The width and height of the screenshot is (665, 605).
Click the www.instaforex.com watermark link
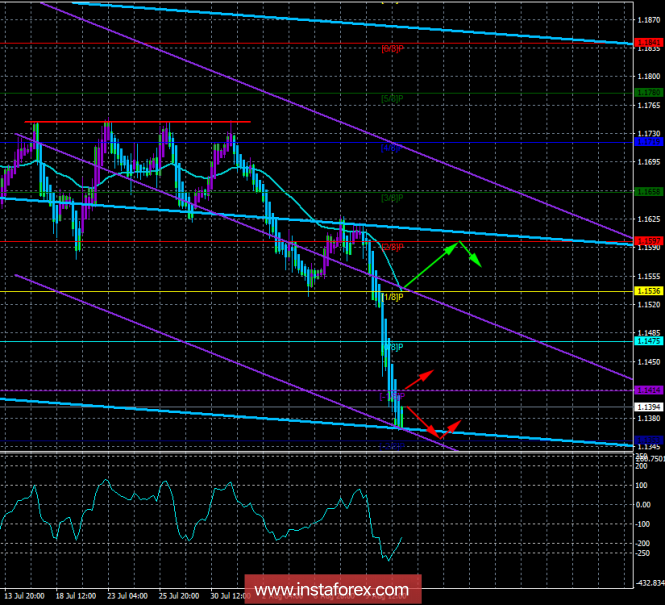click(x=332, y=589)
